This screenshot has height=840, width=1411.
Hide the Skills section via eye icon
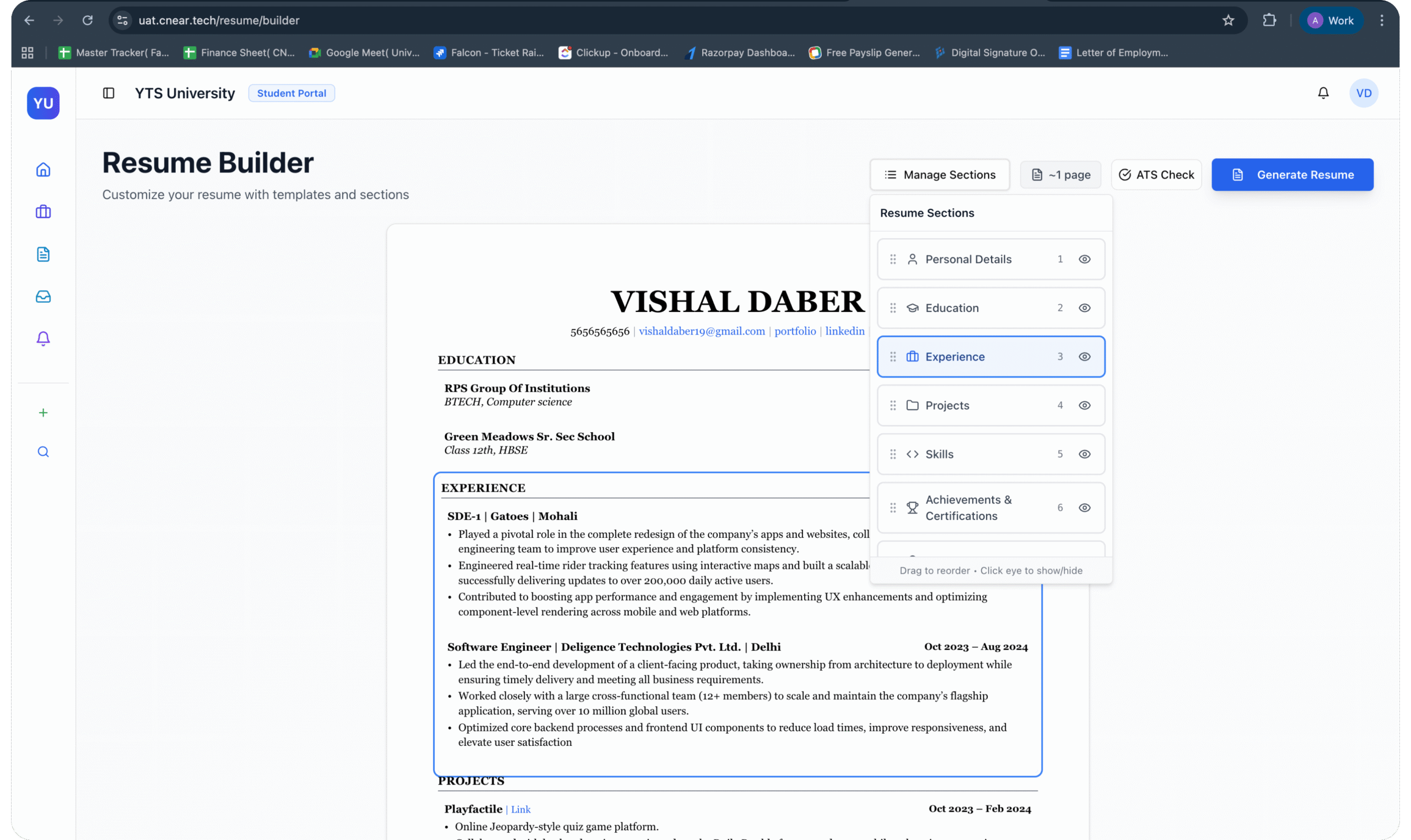[x=1084, y=454]
